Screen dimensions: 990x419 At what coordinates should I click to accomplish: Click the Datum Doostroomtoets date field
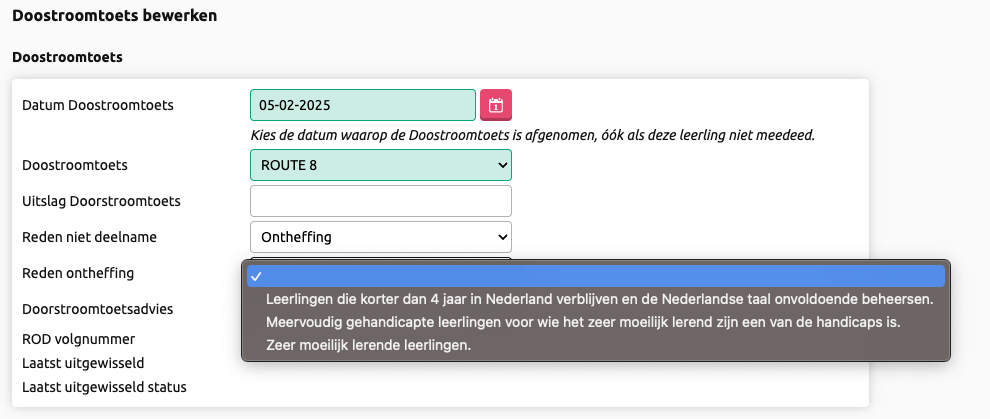pos(363,105)
